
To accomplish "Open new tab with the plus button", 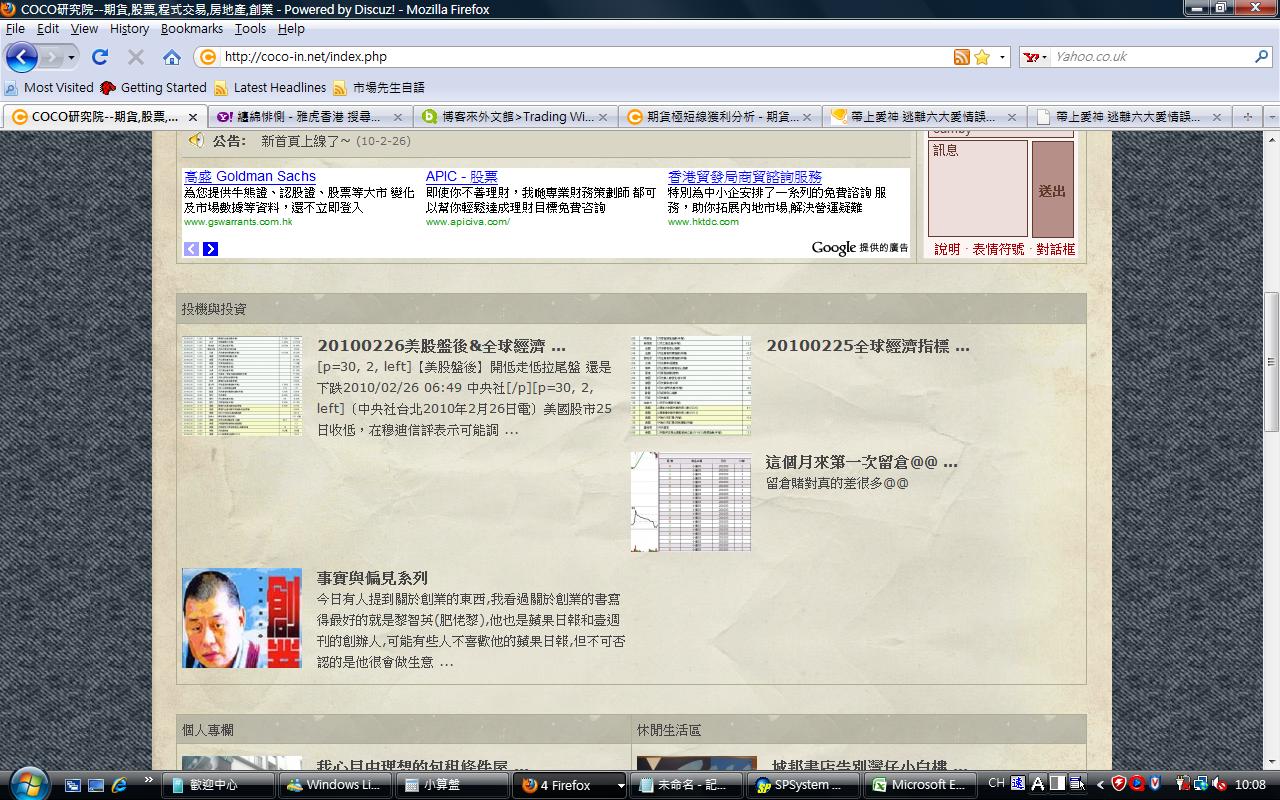I will coord(1247,116).
